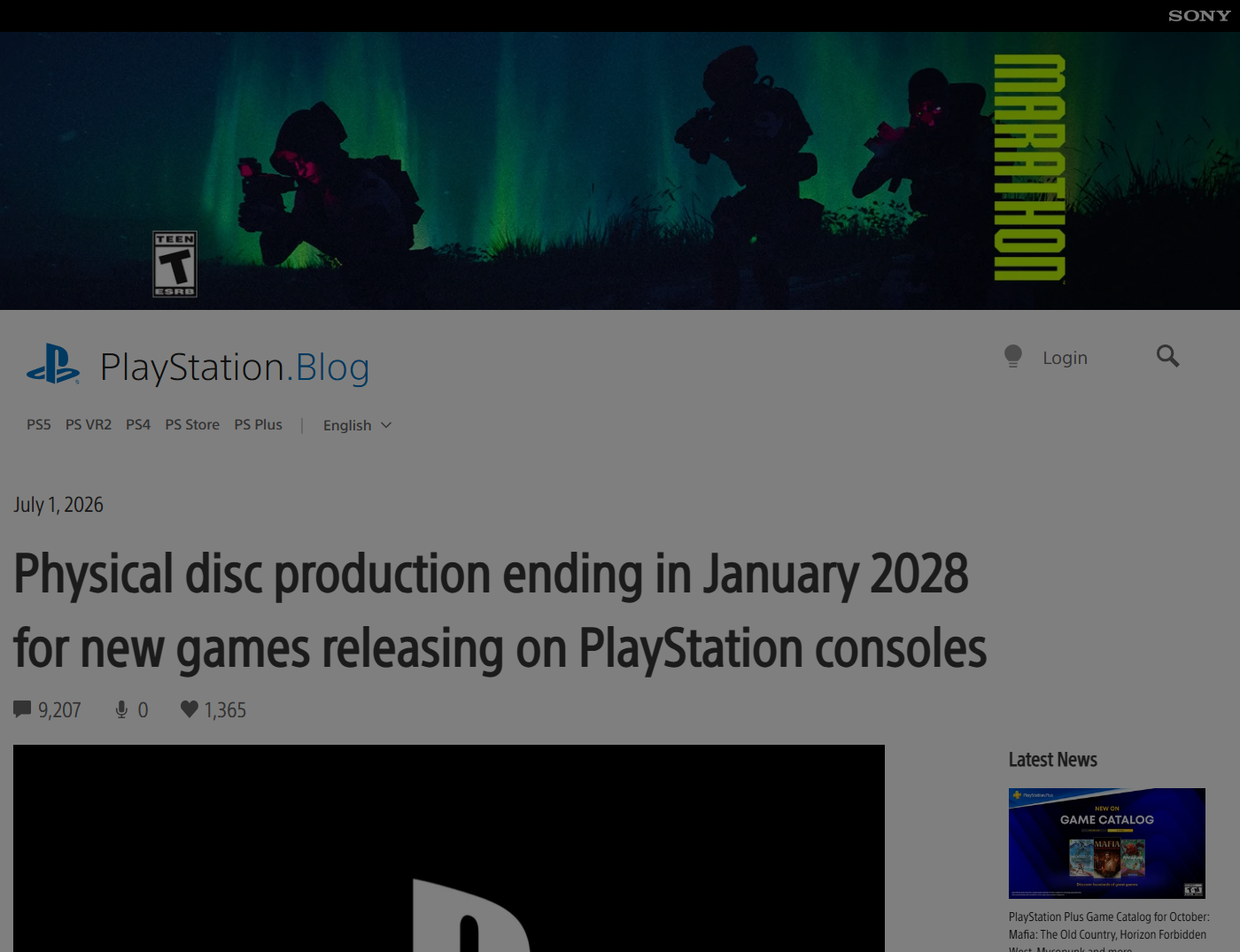
Task: Open the PS4 nav item
Action: pos(138,425)
